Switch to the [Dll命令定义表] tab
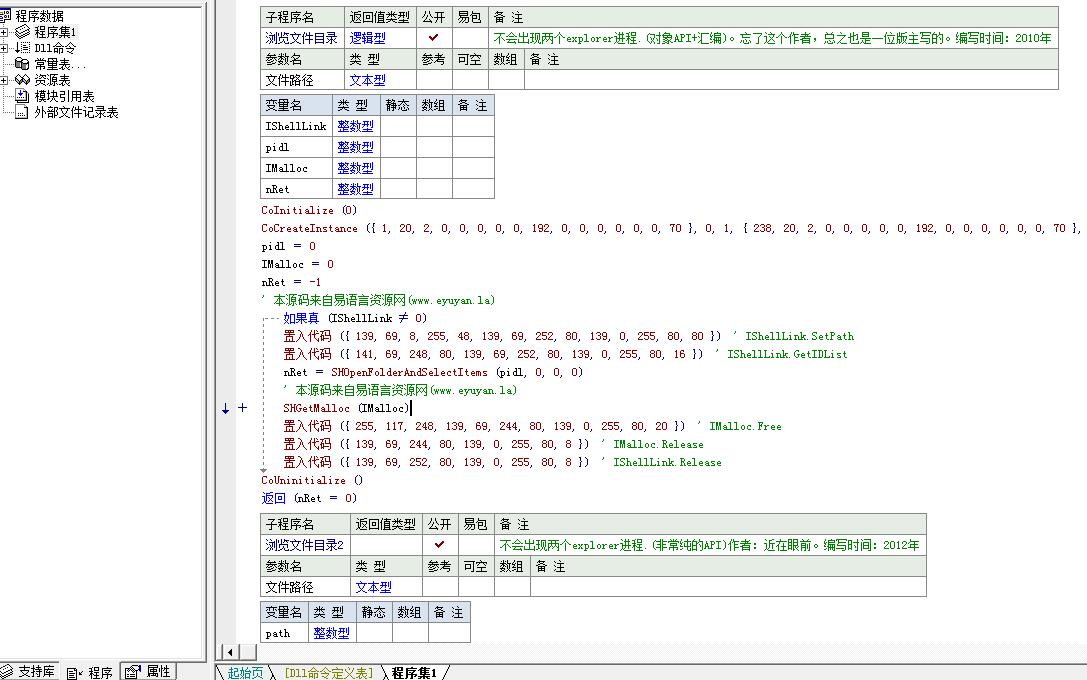 329,672
